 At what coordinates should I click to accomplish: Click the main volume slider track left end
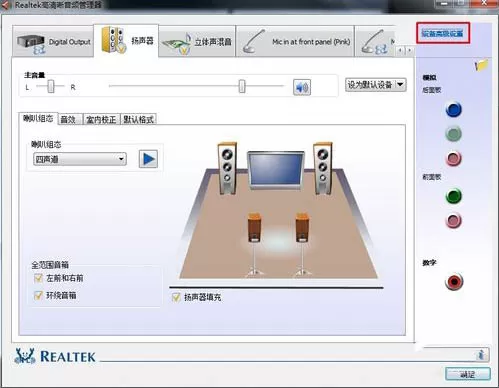click(111, 86)
